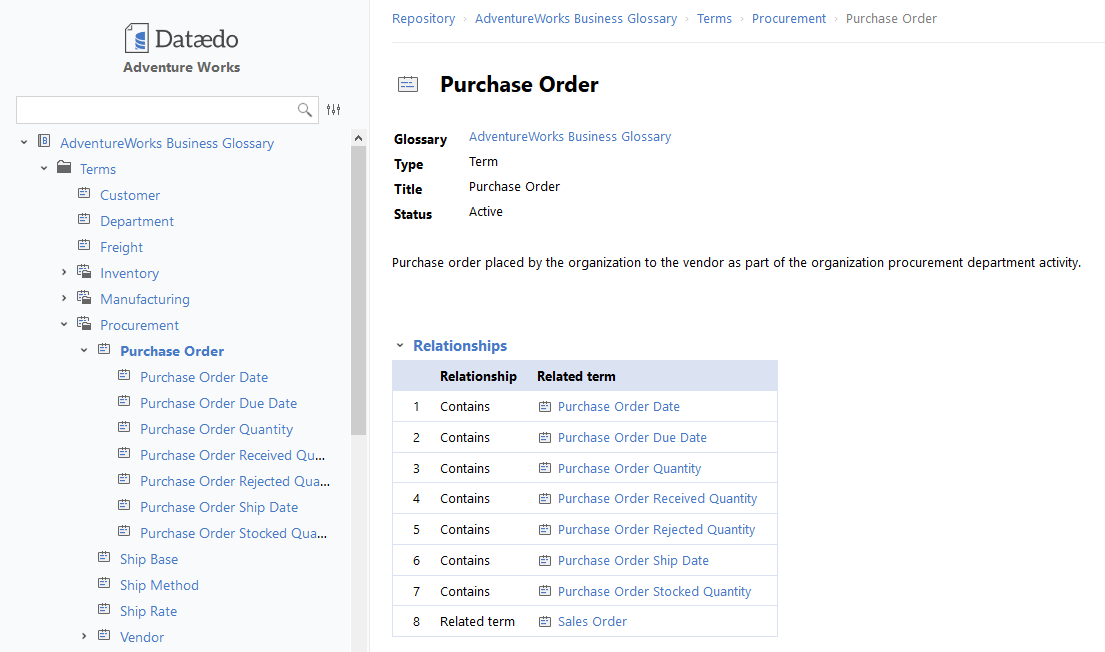Image resolution: width=1105 pixels, height=652 pixels.
Task: Open the search filter settings icon
Action: pyautogui.click(x=334, y=110)
